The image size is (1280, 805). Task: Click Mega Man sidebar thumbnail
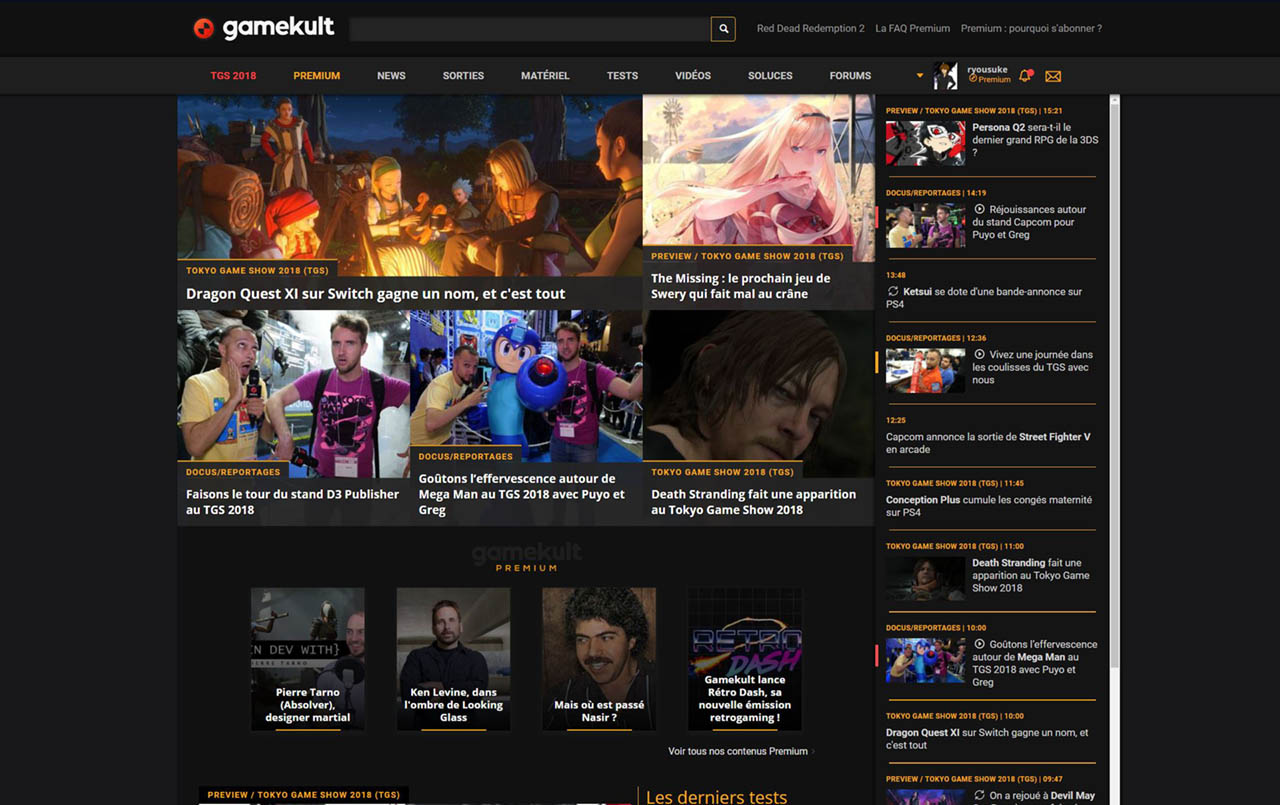click(x=925, y=661)
